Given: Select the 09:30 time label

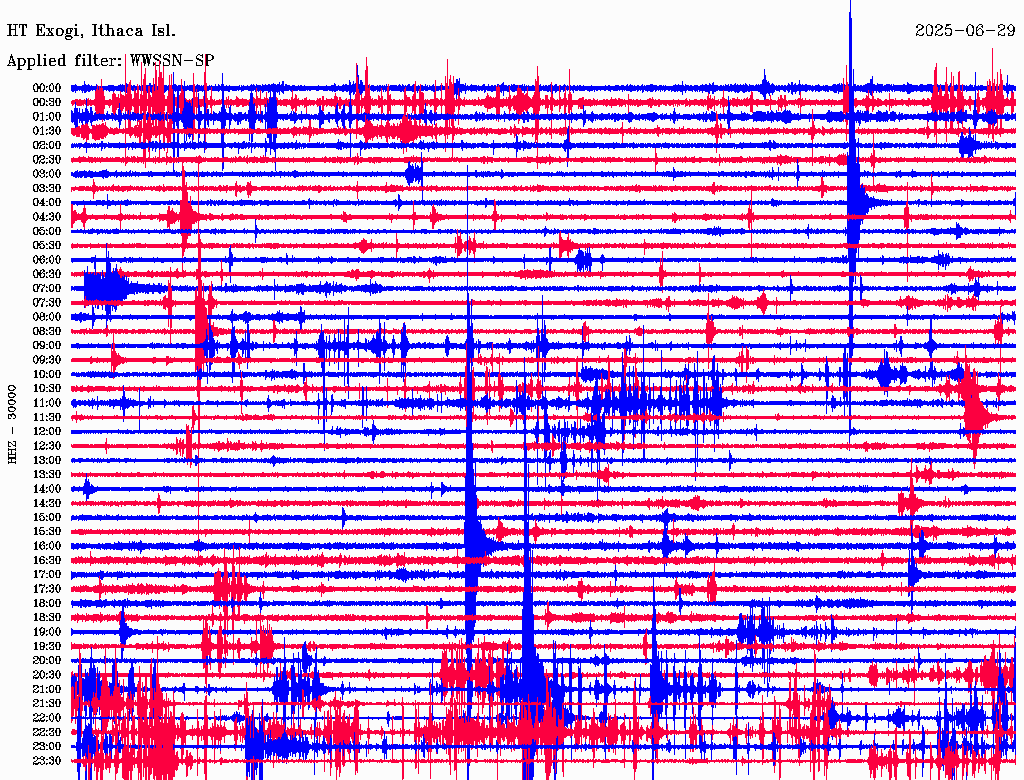Looking at the screenshot, I should (47, 360).
